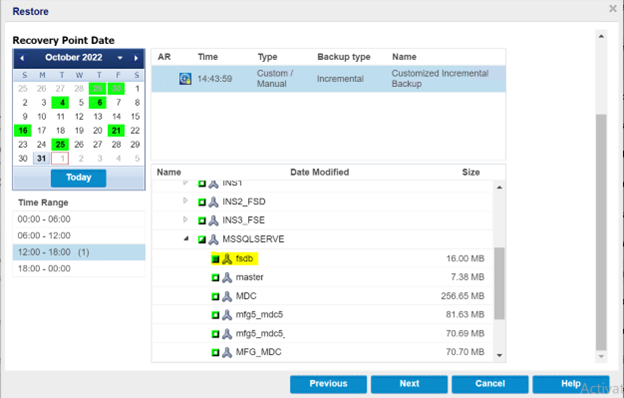Click the Backup type column header
Viewport: 624px width, 398px height.
coord(344,57)
